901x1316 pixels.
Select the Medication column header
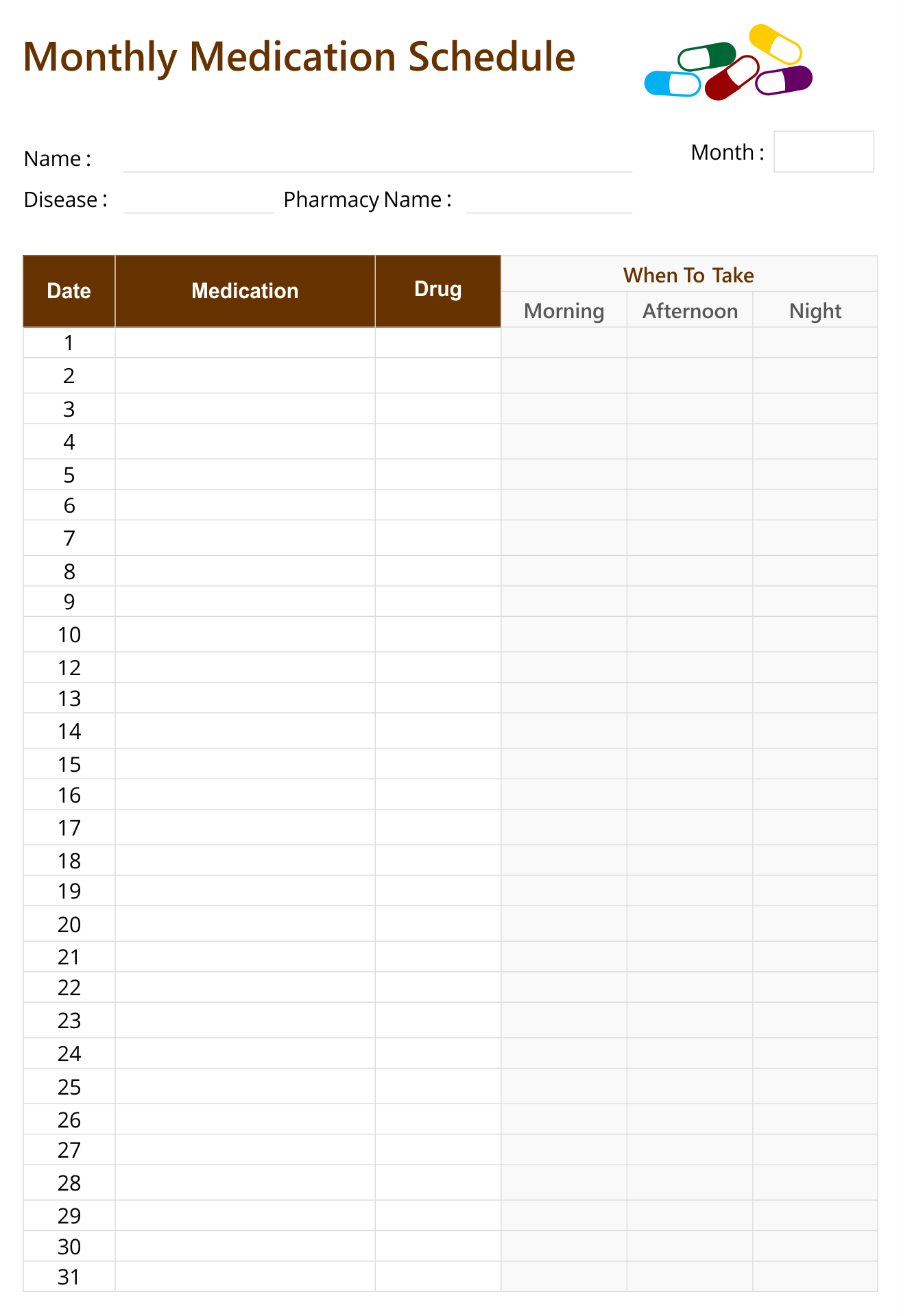click(x=245, y=291)
